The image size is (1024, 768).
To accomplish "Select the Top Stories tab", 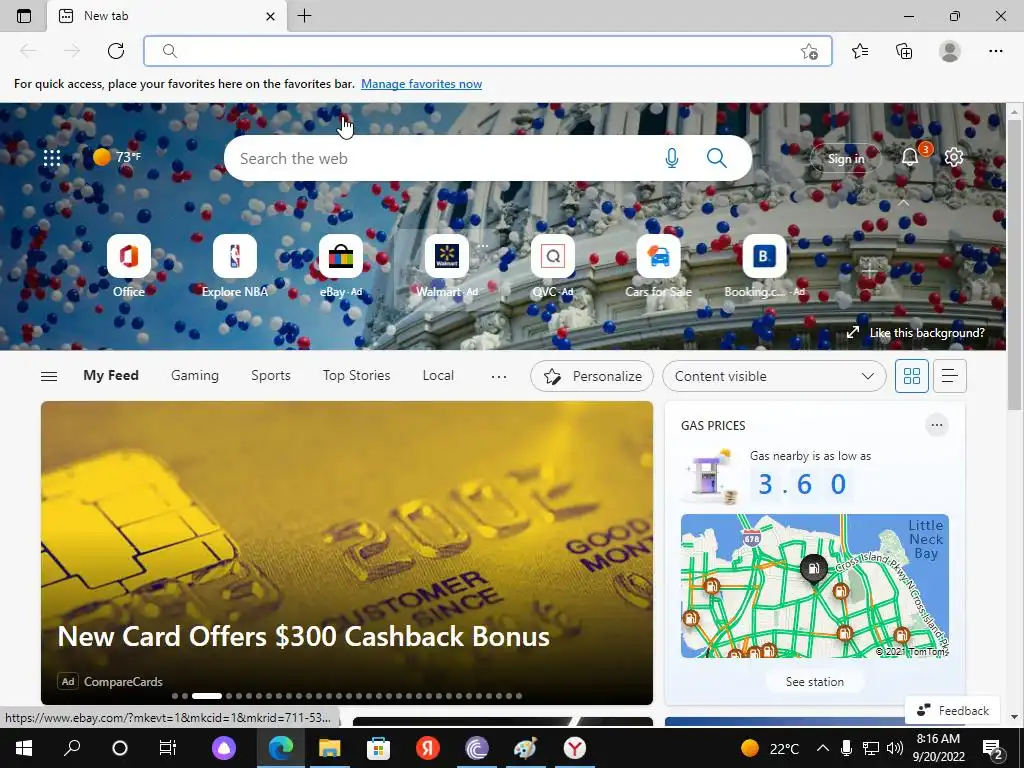I will [x=357, y=376].
